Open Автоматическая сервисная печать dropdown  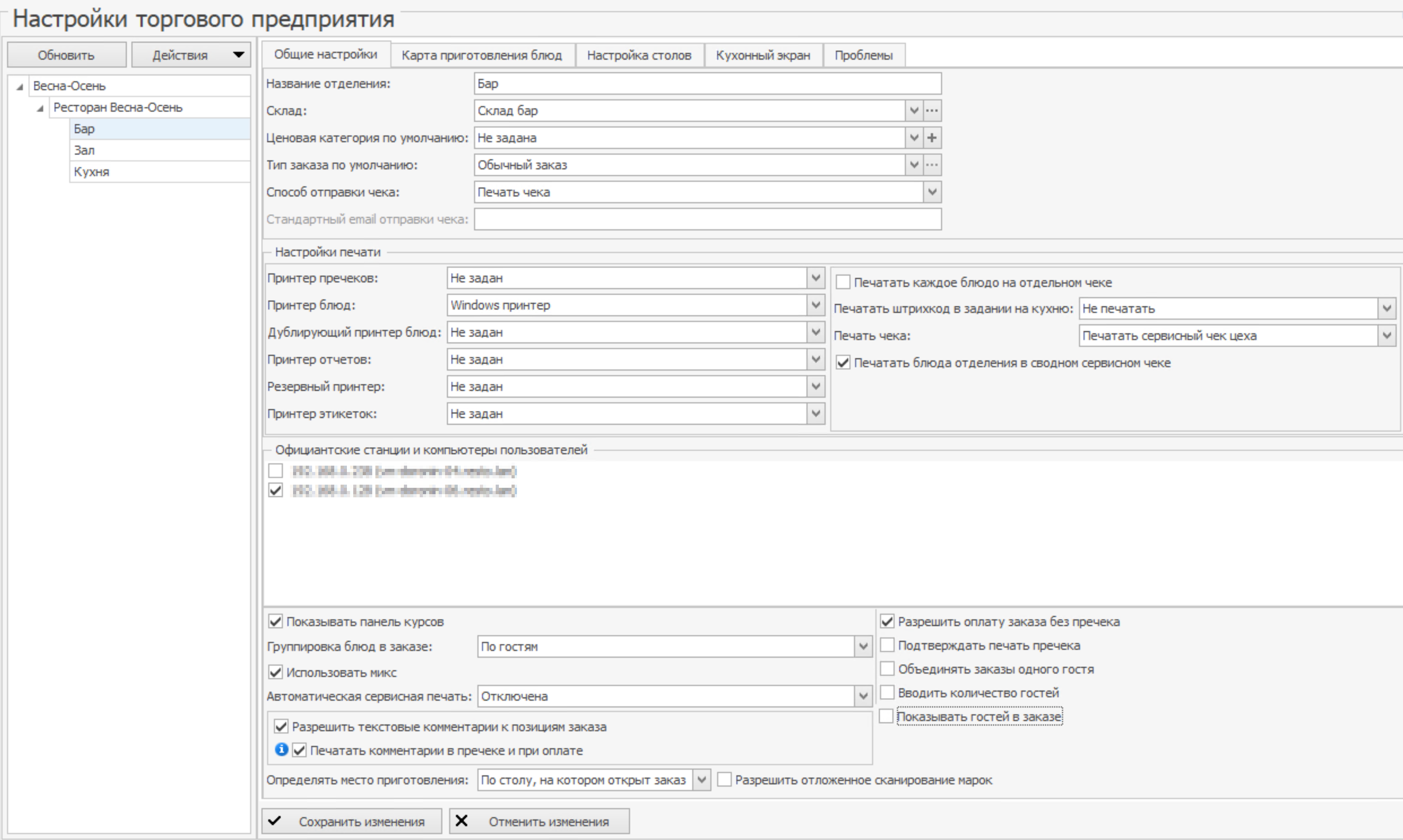(863, 696)
